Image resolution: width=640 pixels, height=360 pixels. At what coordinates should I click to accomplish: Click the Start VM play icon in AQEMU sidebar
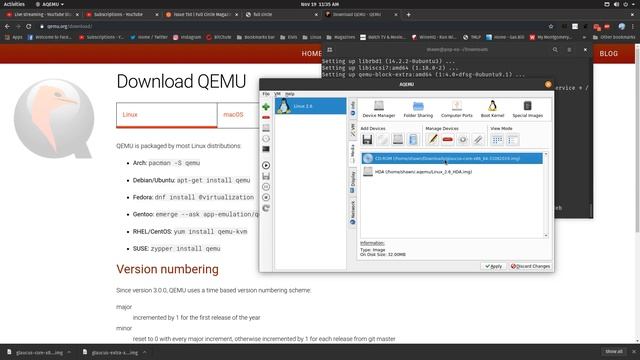[x=266, y=165]
